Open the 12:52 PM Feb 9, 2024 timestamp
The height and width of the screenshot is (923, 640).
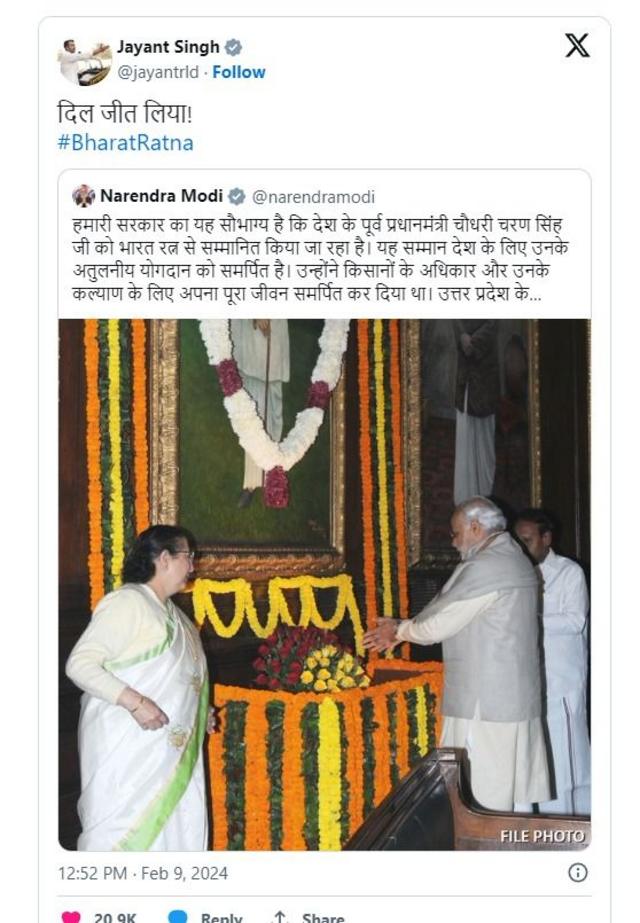pos(143,873)
